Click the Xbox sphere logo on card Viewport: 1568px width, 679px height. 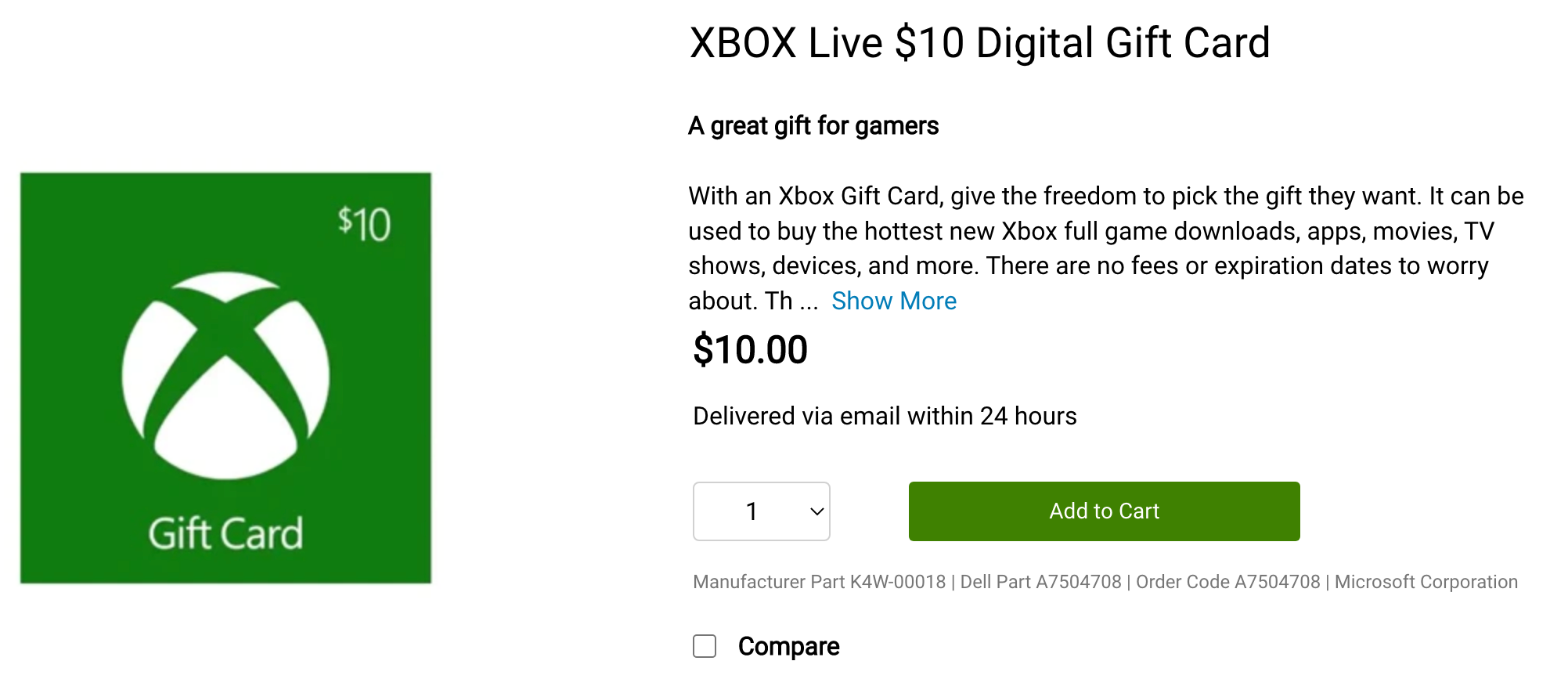(225, 375)
